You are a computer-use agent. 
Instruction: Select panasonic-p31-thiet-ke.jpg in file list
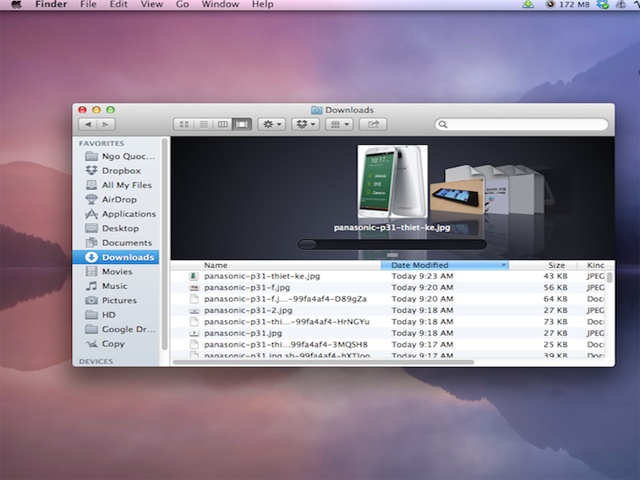click(388, 276)
